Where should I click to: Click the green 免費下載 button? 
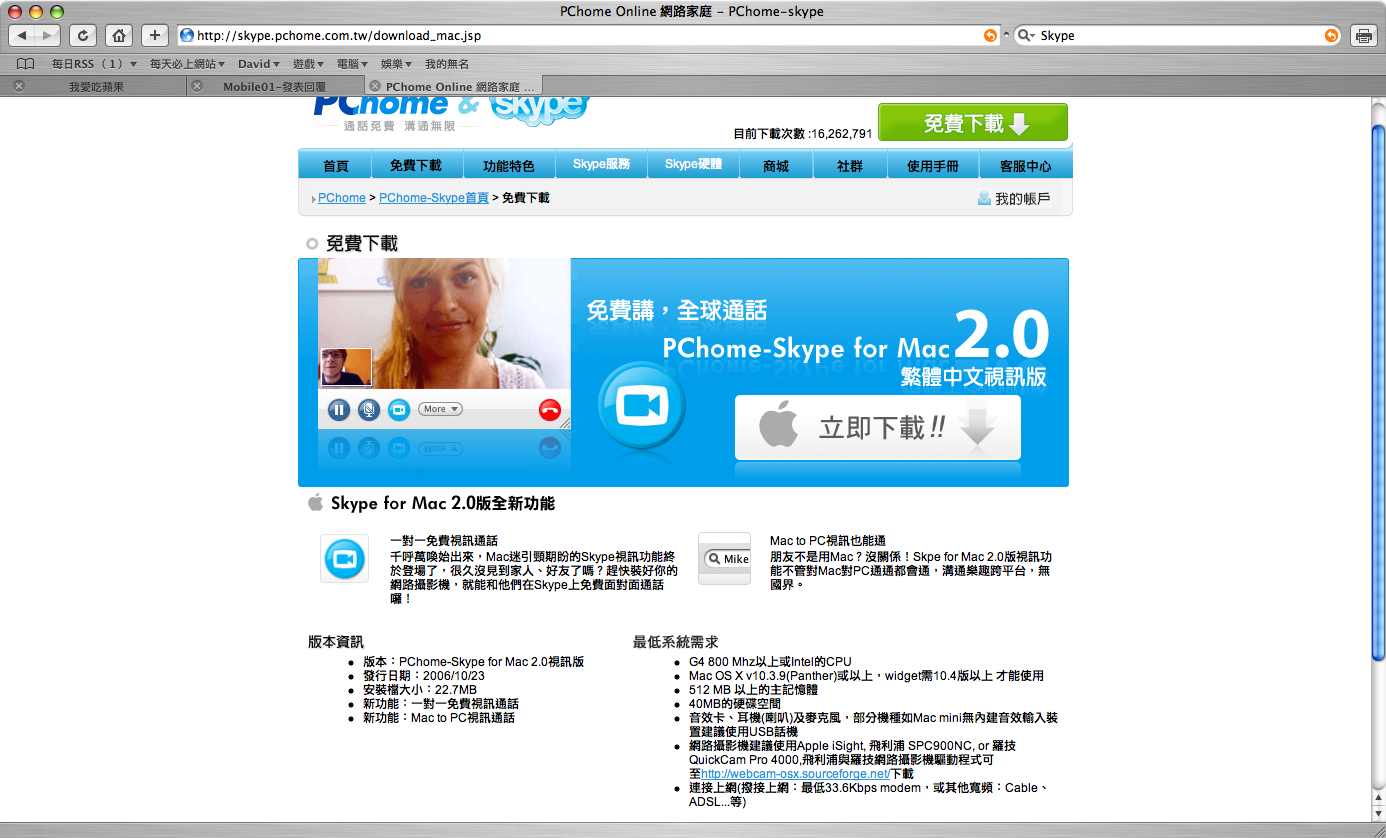[x=973, y=123]
